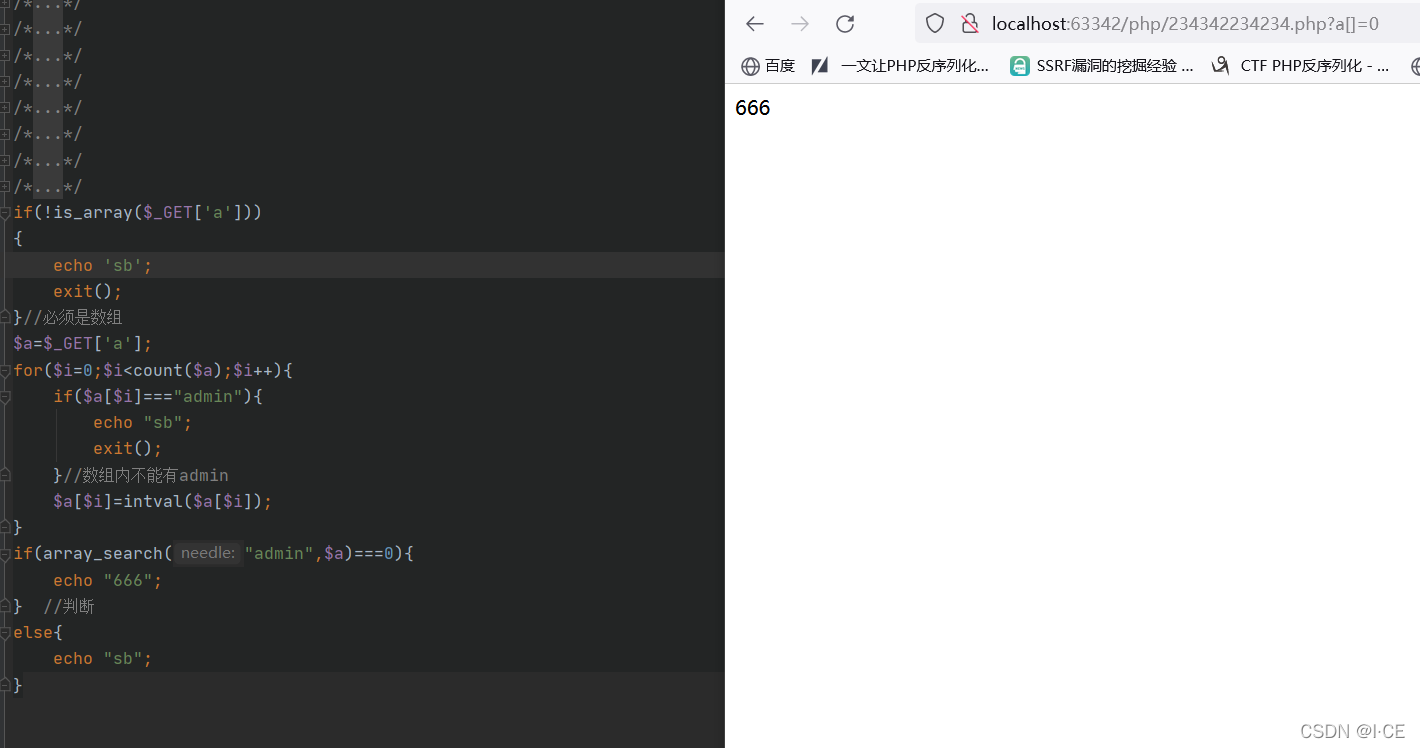Collapse the if(!is_array block fold marker
This screenshot has width=1420, height=748.
(x=5, y=213)
